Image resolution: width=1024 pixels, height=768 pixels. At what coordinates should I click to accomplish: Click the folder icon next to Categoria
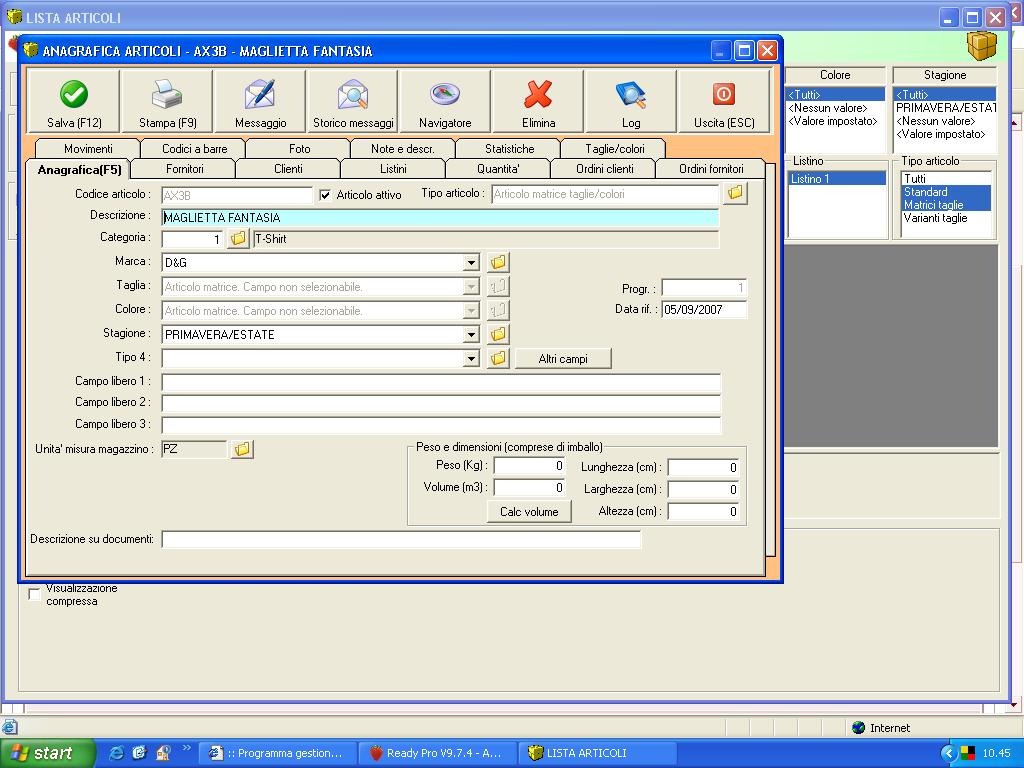pyautogui.click(x=238, y=239)
